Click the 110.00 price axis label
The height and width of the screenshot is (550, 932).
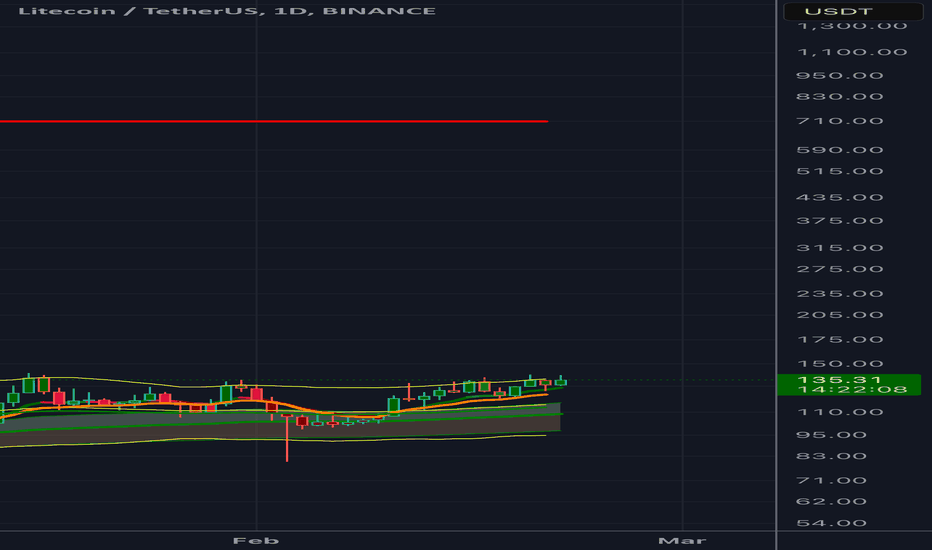839,412
